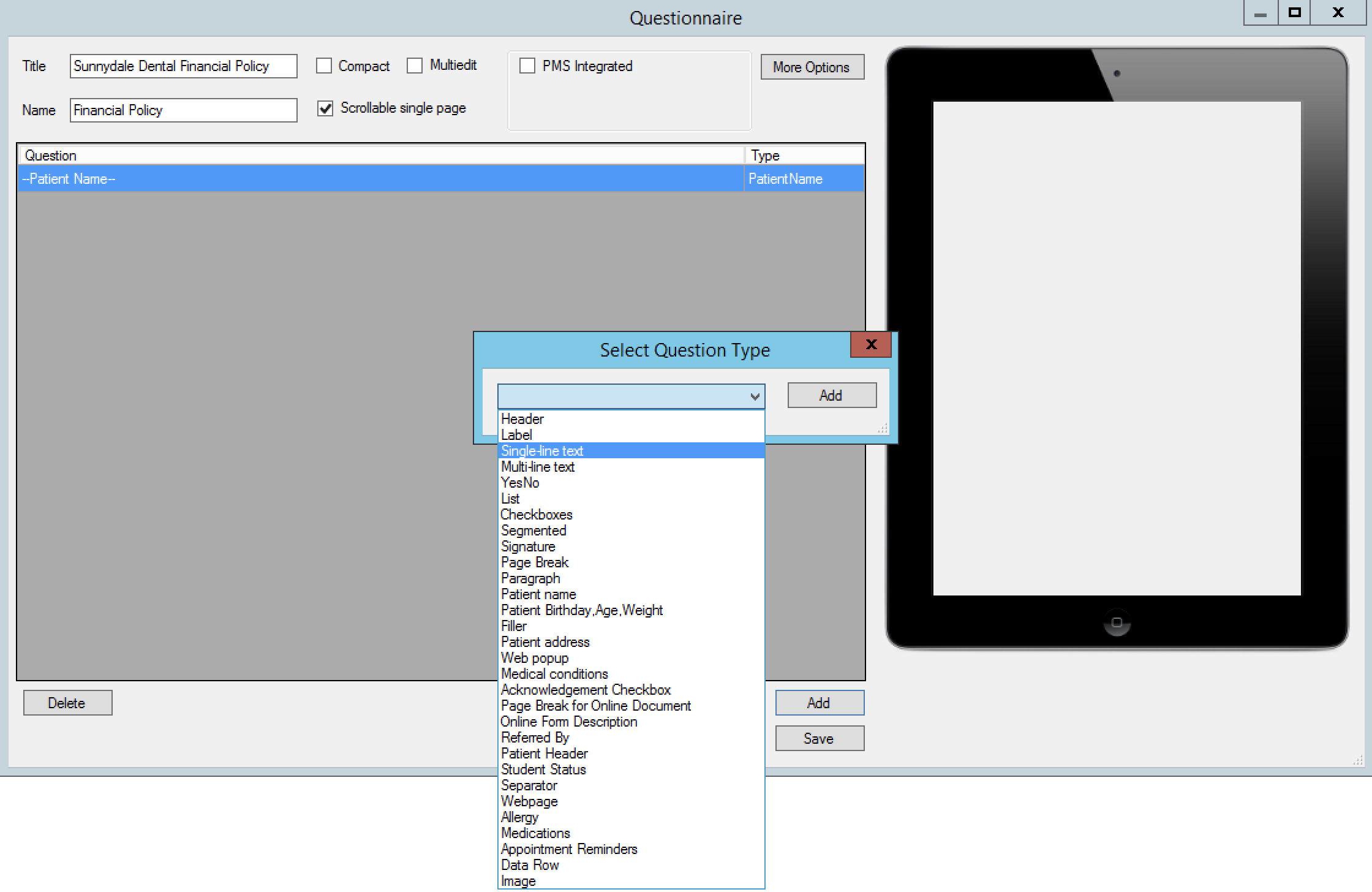Choose Referred By option
This screenshot has width=1372, height=892.
(631, 738)
